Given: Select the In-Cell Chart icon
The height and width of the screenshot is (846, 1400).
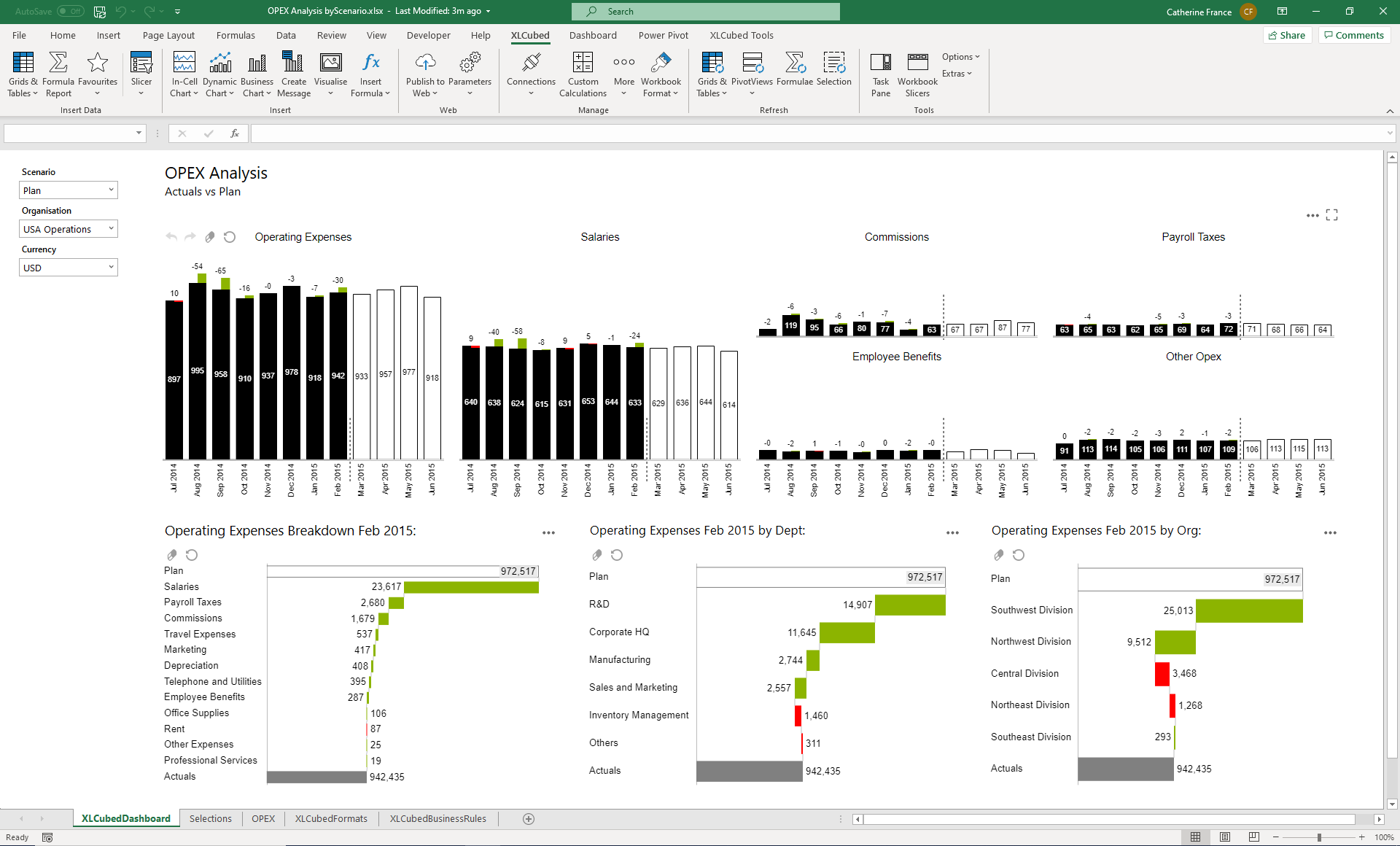Looking at the screenshot, I should pos(184,73).
